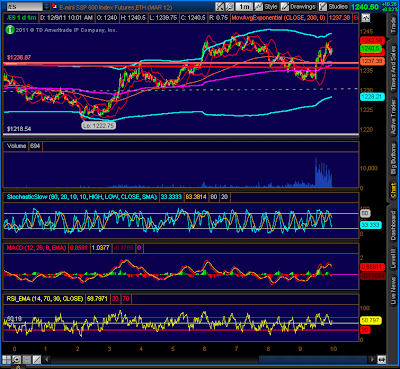This screenshot has height=369, width=400.
Task: Click the double-arrow expand icon at bottom right
Action: pos(381,360)
